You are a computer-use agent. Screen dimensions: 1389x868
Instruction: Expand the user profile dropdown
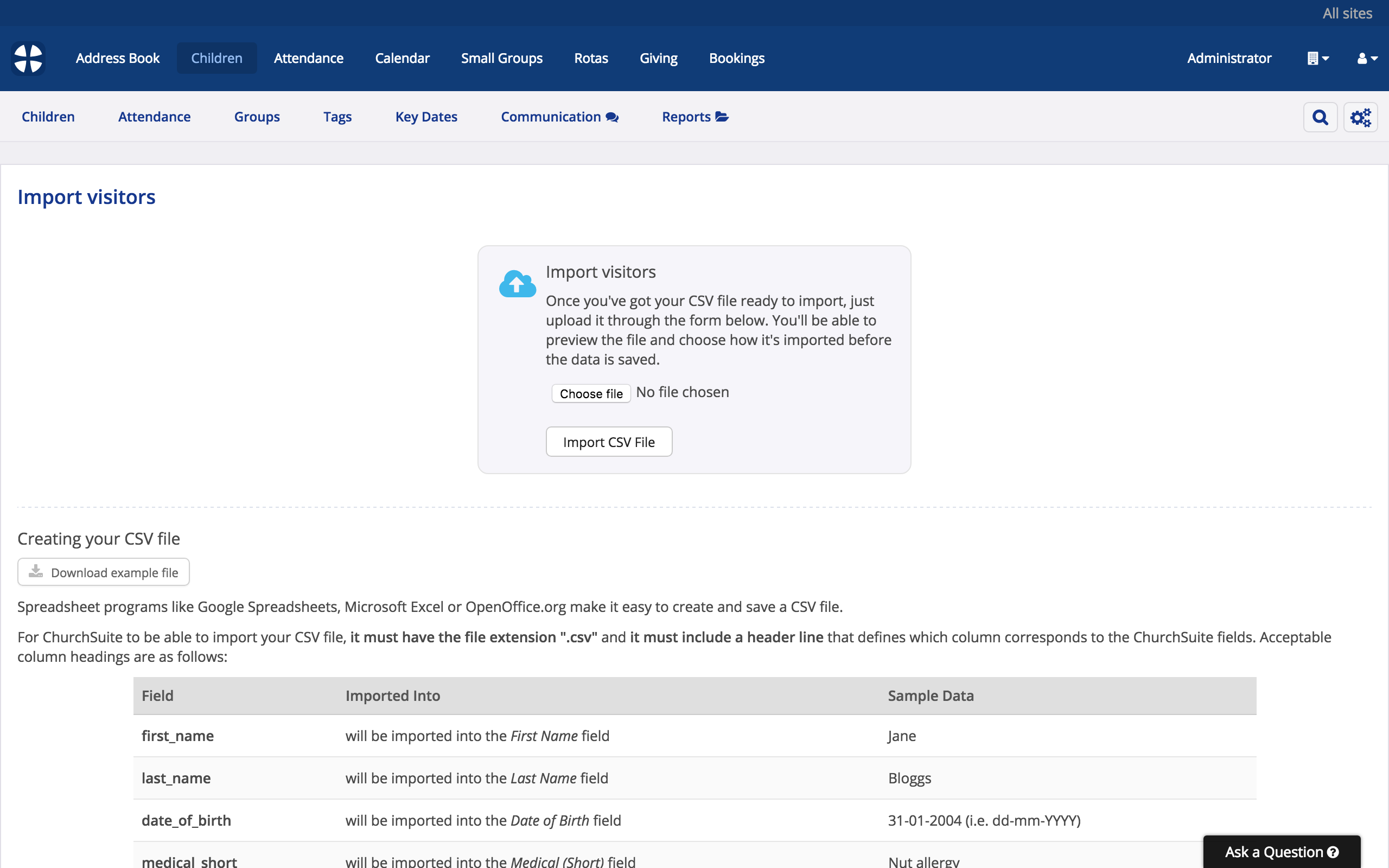[x=1367, y=59]
